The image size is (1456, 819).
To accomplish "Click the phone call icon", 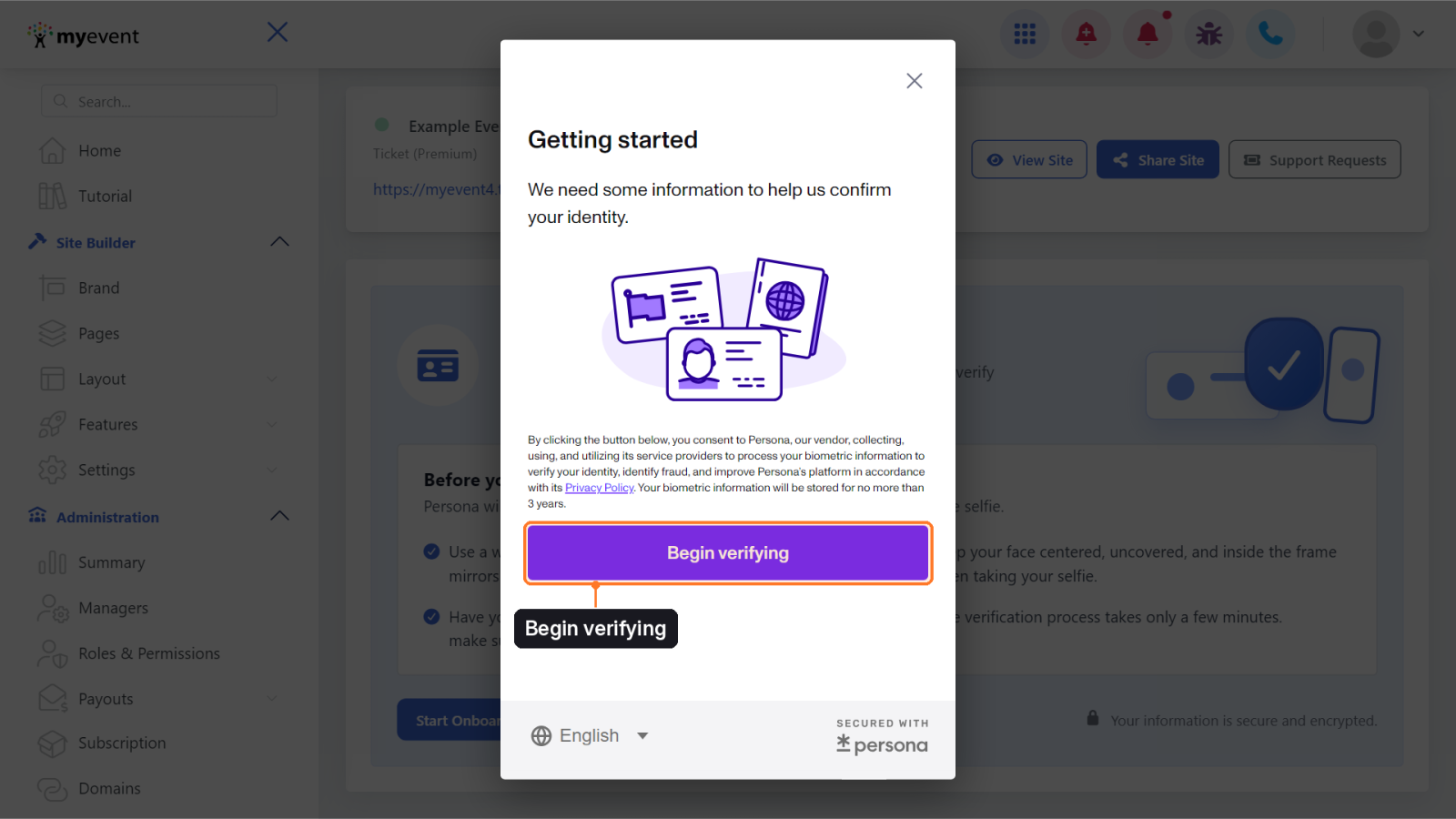I will [1270, 35].
